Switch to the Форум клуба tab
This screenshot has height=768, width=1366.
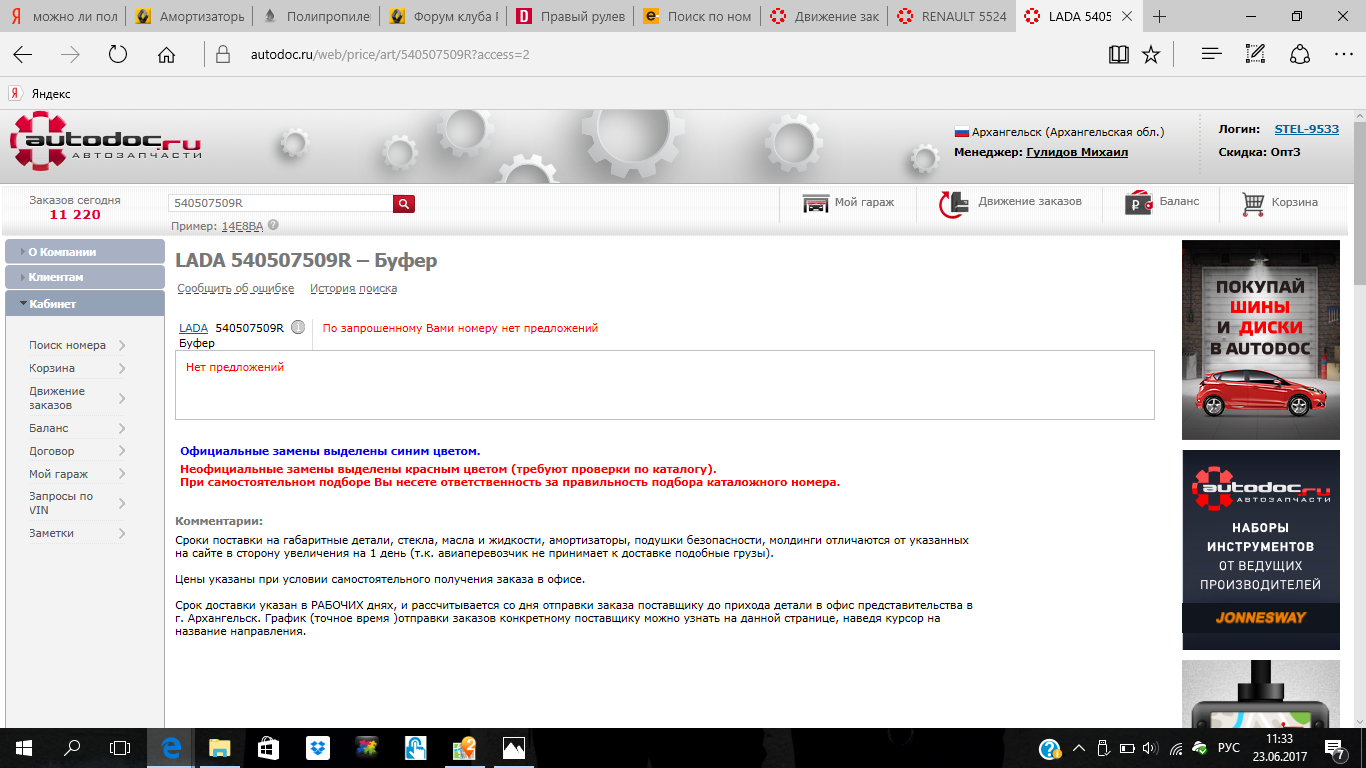[444, 16]
